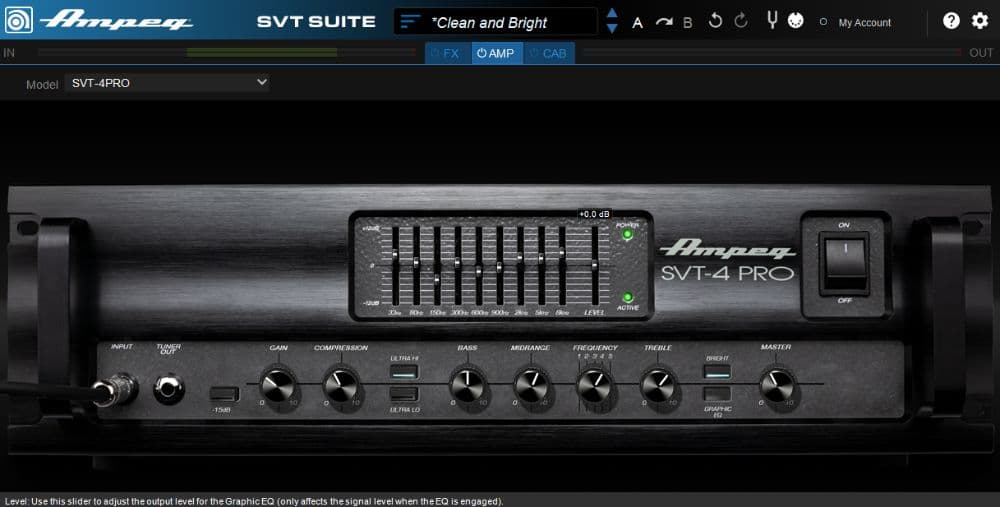Click the MIDRANGE knob
Image resolution: width=1000 pixels, height=507 pixels.
point(531,386)
